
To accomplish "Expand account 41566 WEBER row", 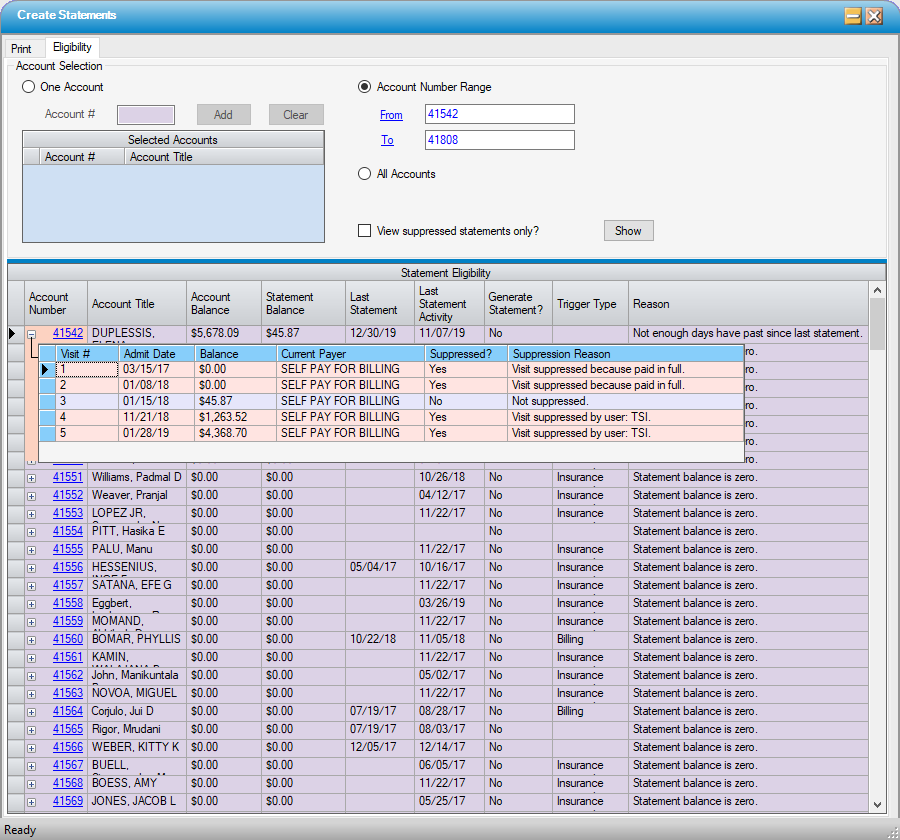I will point(31,748).
